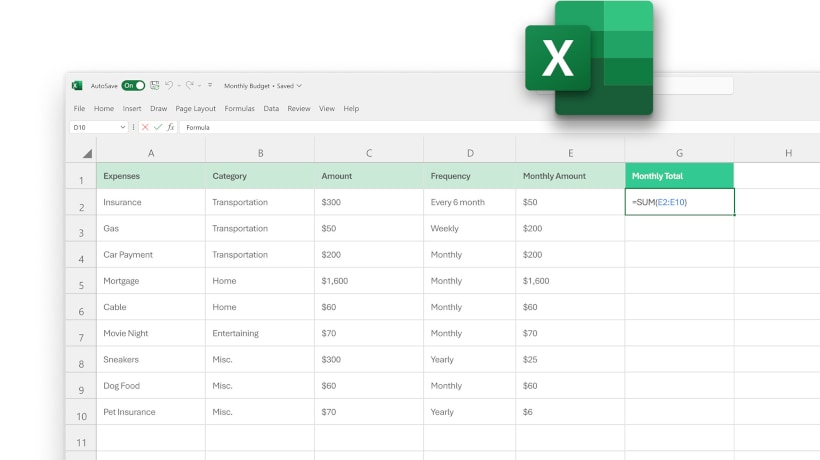
Task: Select the Sneakers cell
Action: (151, 360)
